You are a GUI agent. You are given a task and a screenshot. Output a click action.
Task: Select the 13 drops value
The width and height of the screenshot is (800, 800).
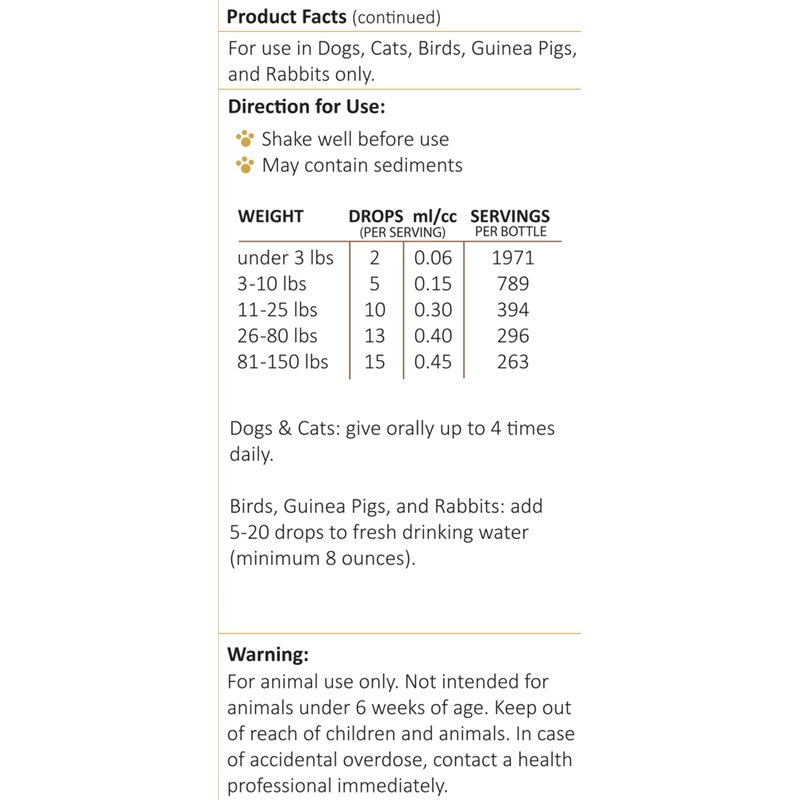tap(374, 336)
